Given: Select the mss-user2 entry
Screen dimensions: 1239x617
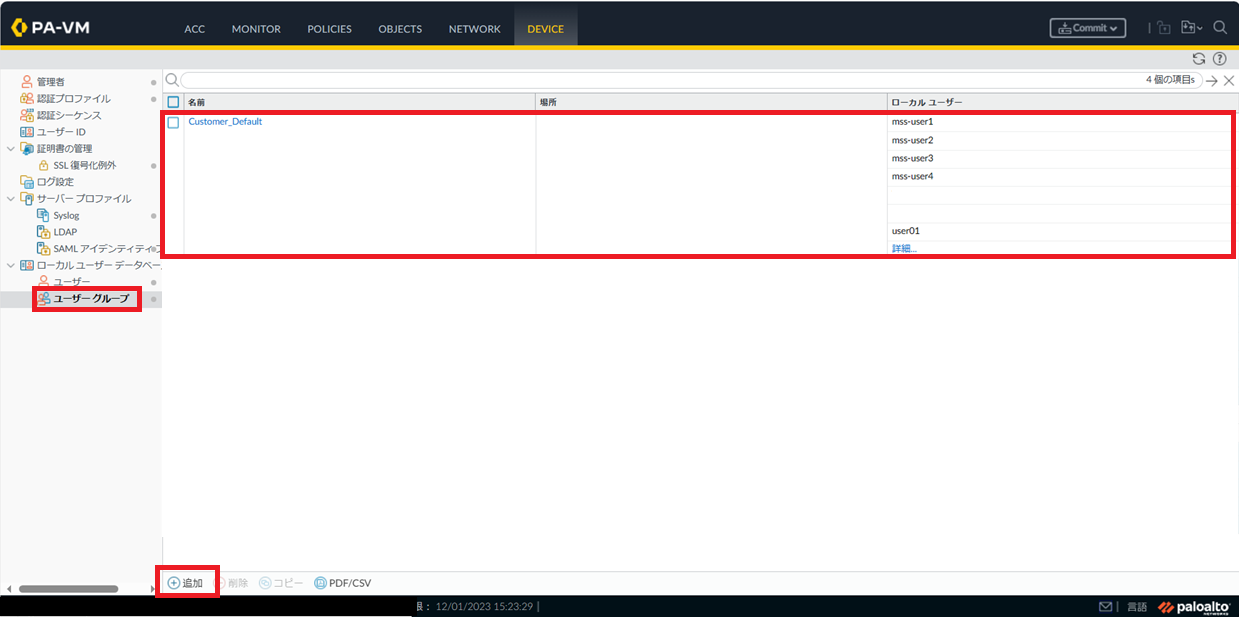Looking at the screenshot, I should point(912,140).
